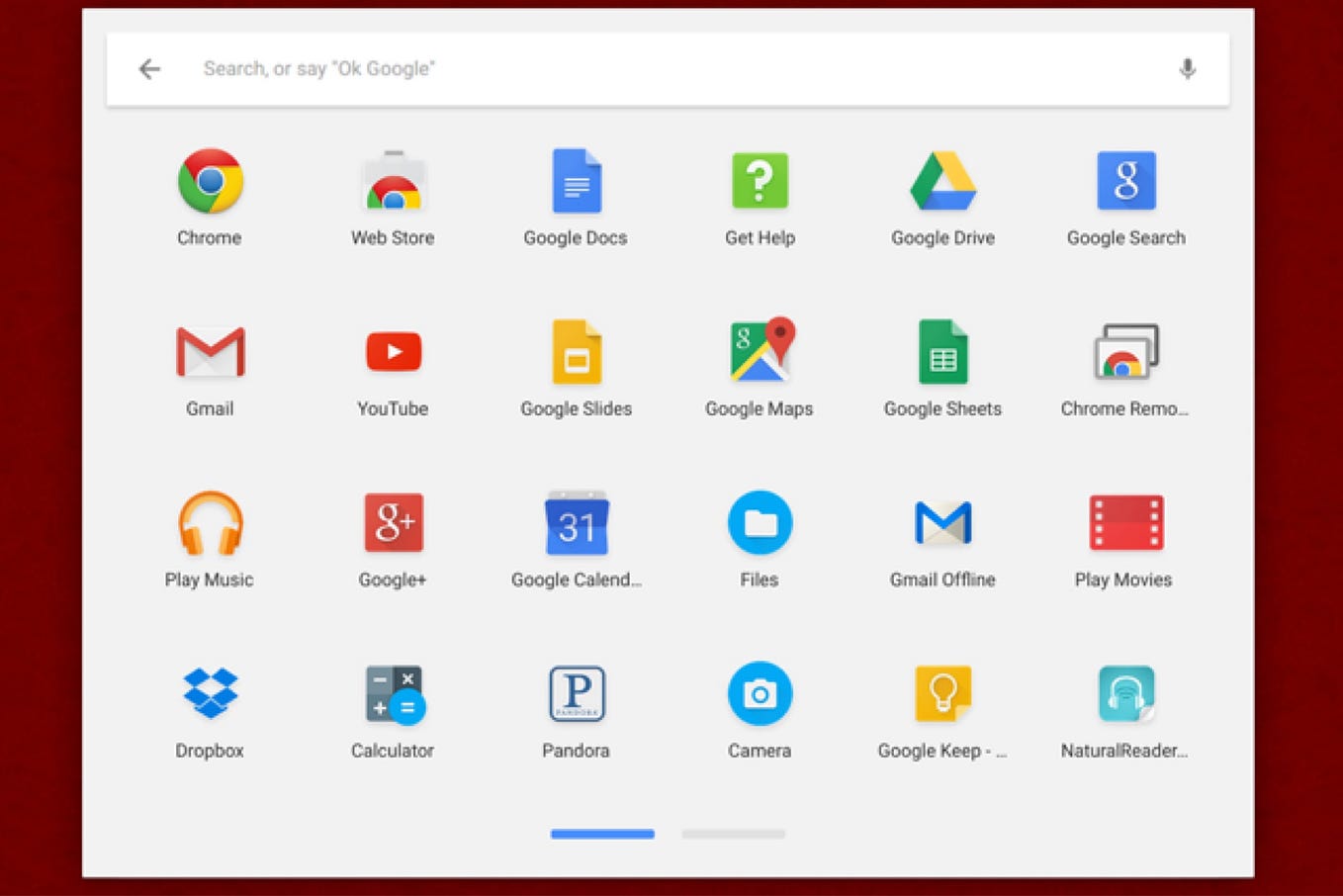Screen dimensions: 1343x896
Task: Start the Calculator app
Action: point(393,694)
